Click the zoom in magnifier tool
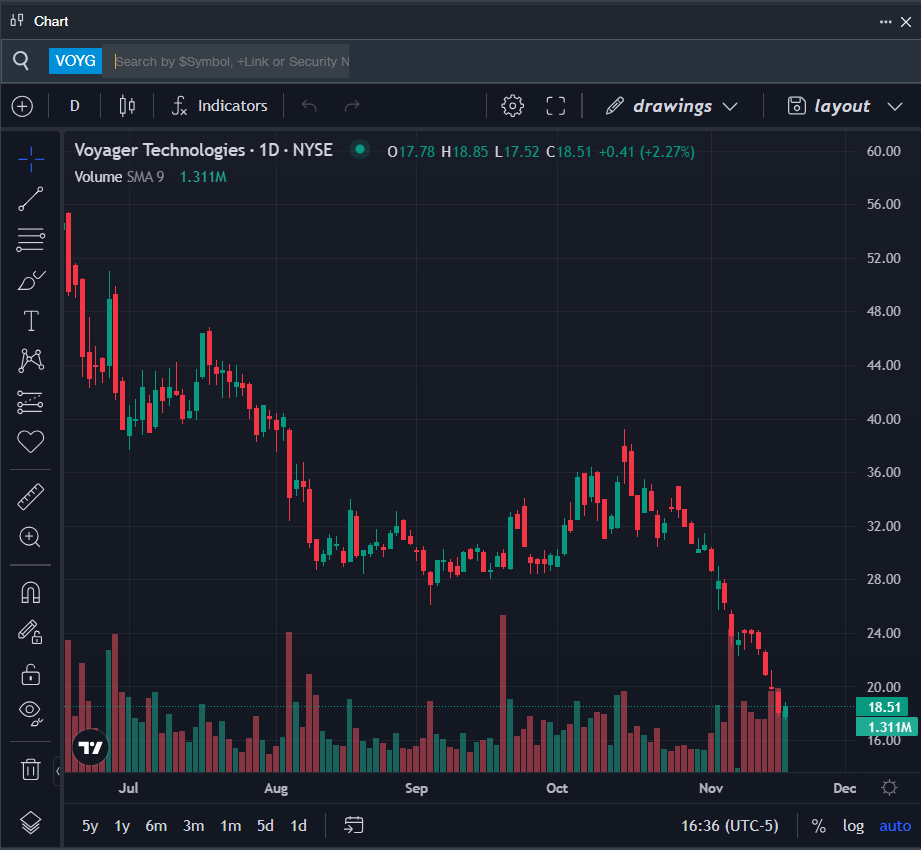This screenshot has height=850, width=921. coord(31,537)
